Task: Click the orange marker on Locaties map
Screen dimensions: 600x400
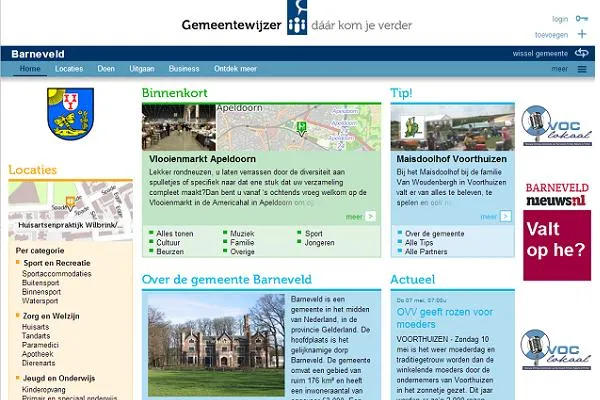Action: 70,203
